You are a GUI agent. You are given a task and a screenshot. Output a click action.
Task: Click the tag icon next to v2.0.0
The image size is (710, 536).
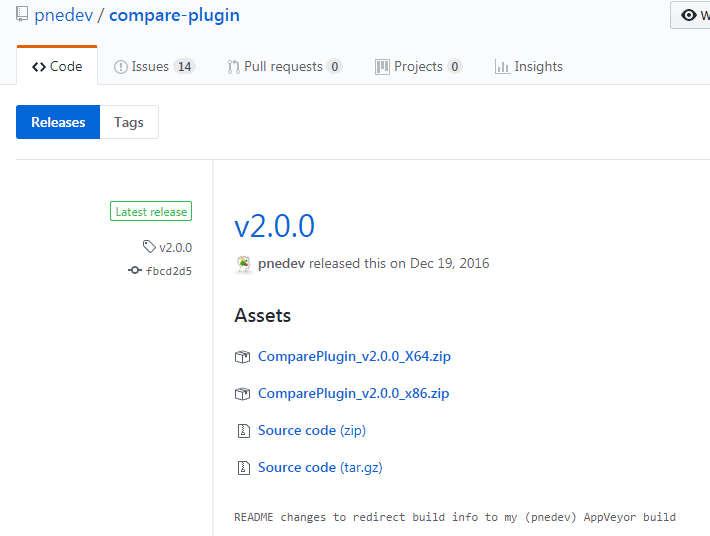pos(149,247)
